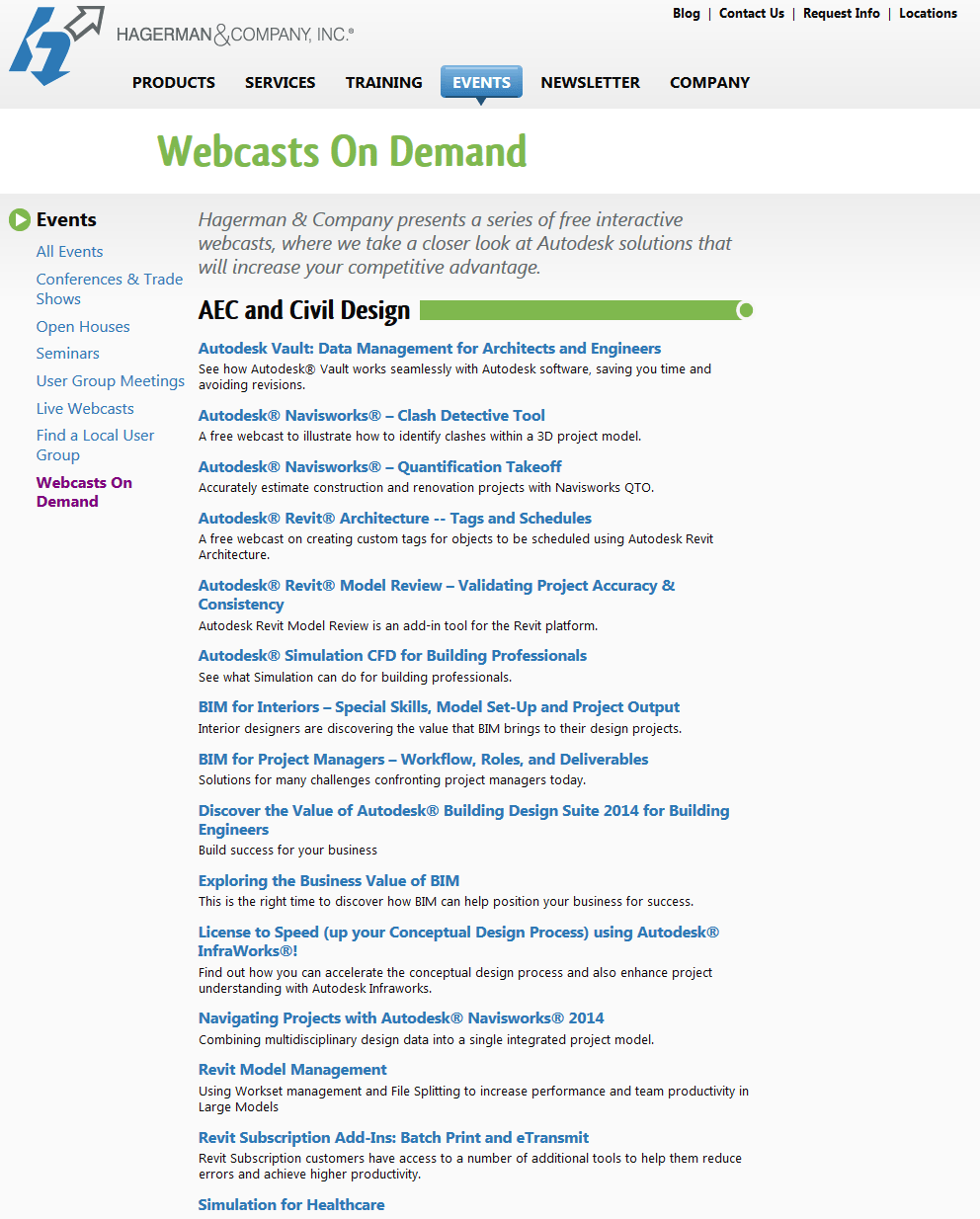Click the green circular arrow beside Events heading

[20, 219]
